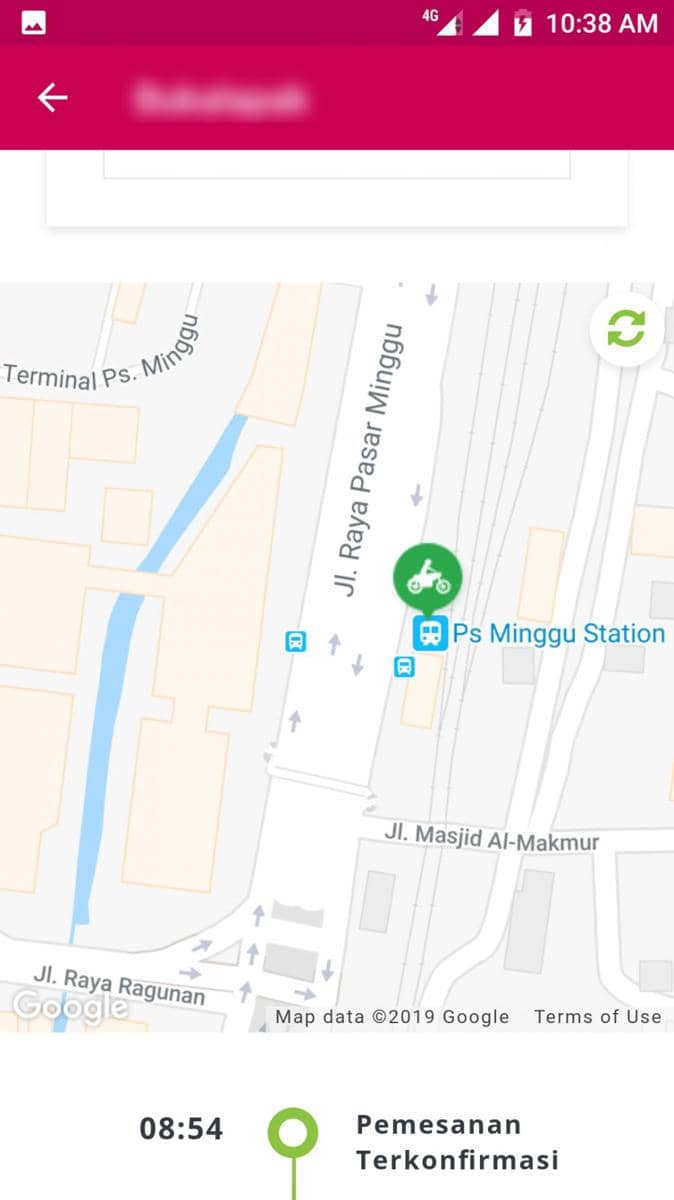Tap the Jl. Masjid Al-Makmur street label
Screen dimensions: 674x1200
tap(492, 838)
